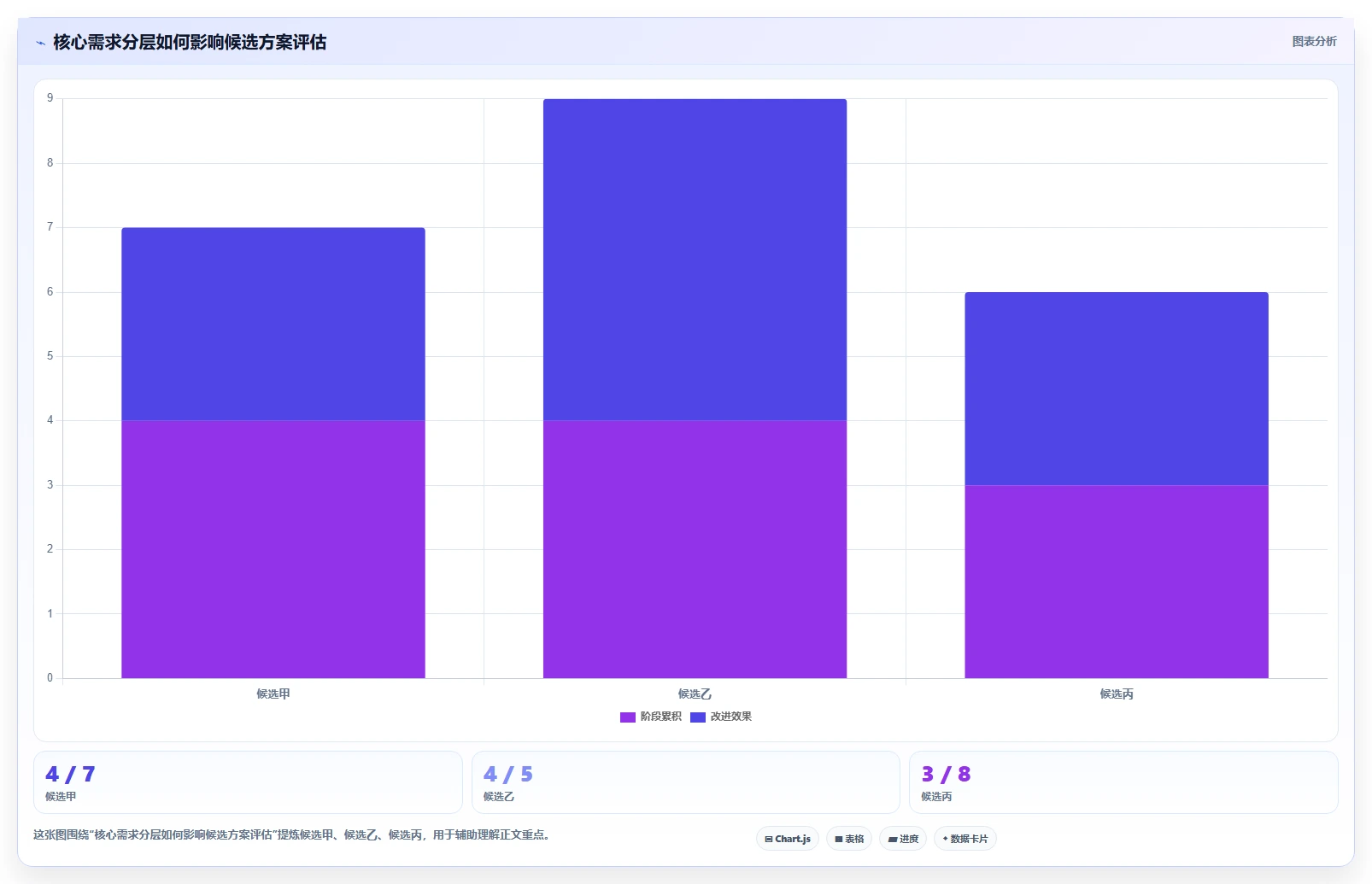Open the 4 / 7 候选甲 data card
The image size is (1372, 884).
248,782
